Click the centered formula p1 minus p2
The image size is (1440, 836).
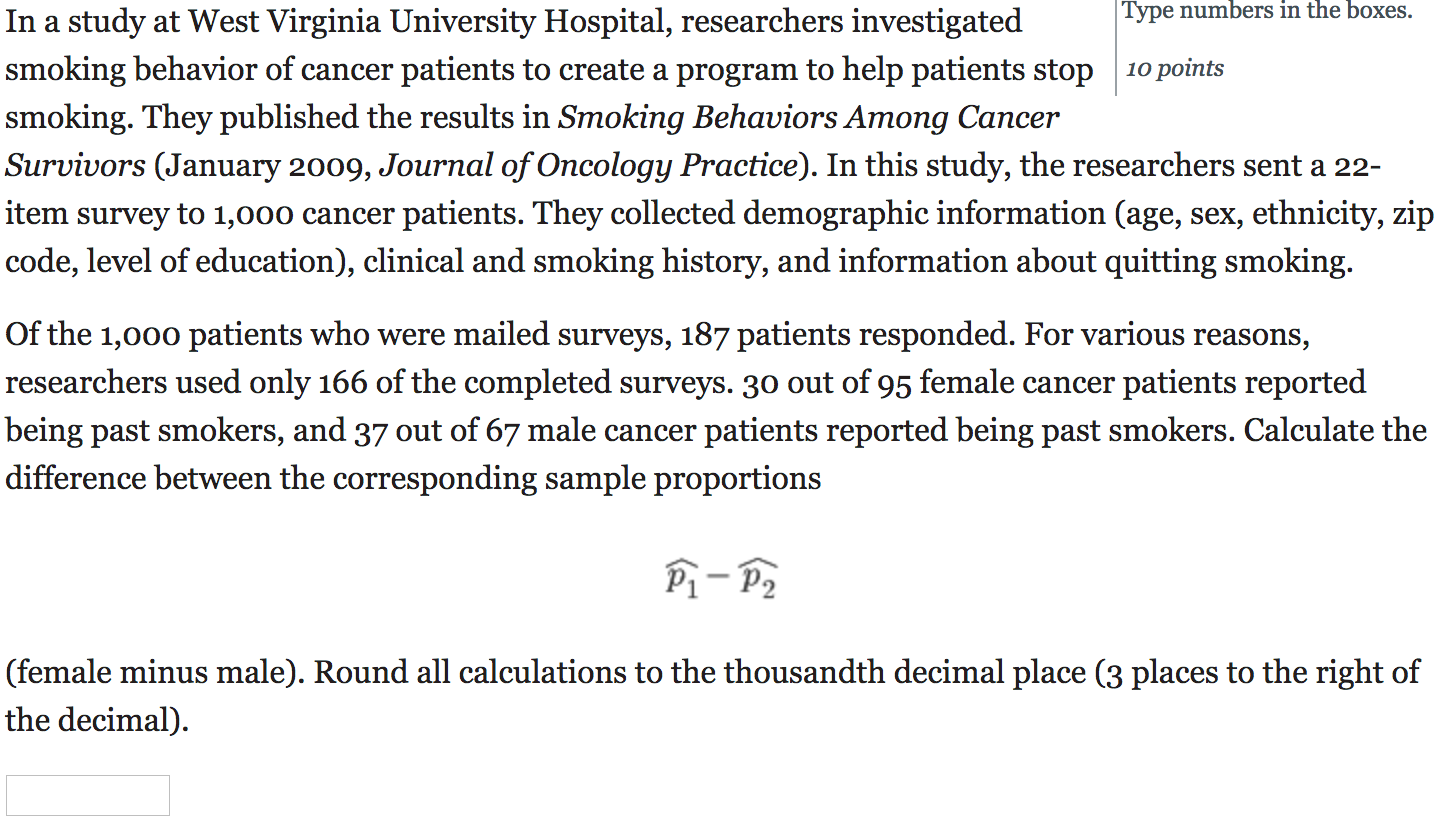tap(722, 576)
